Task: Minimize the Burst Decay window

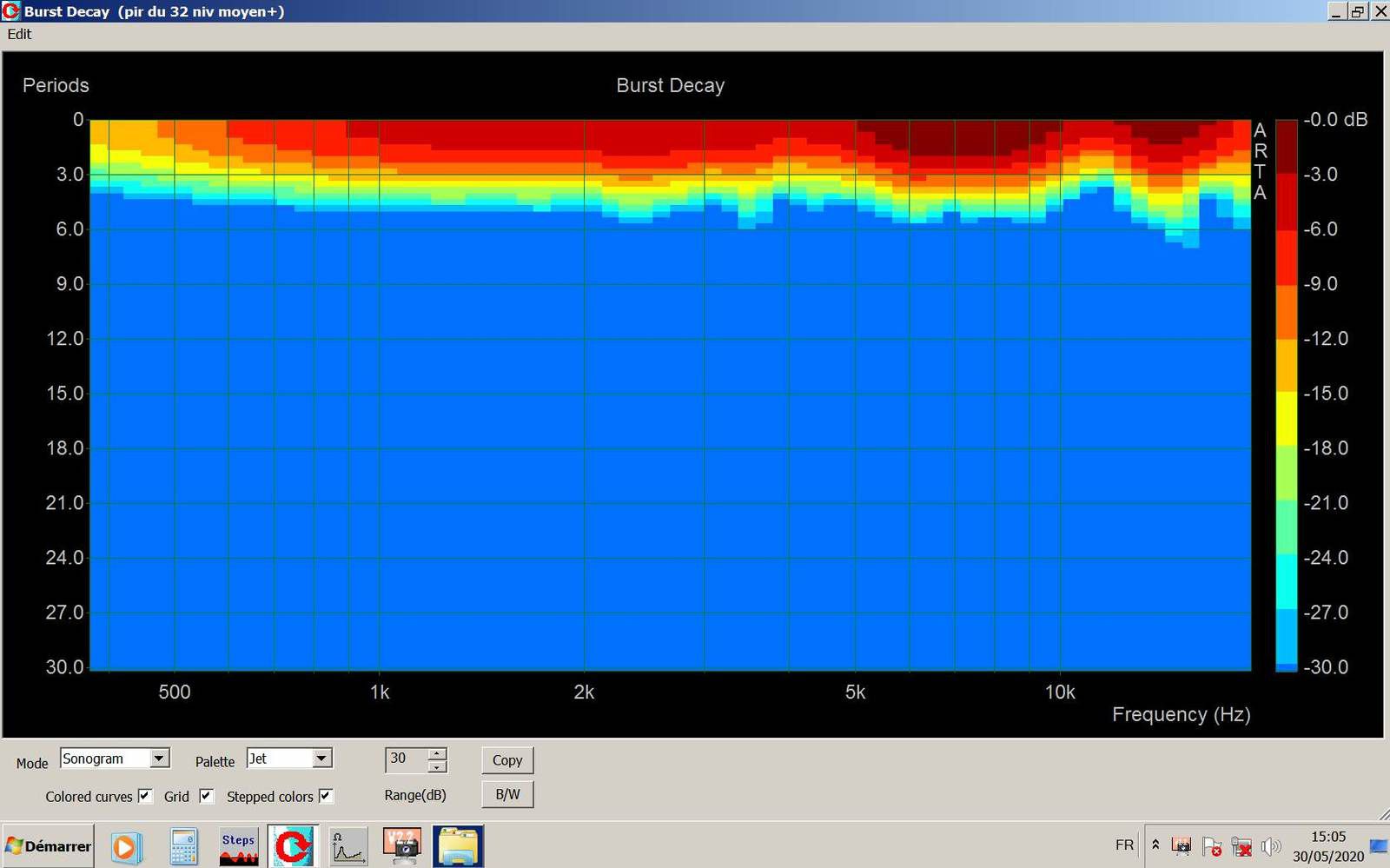Action: click(x=1337, y=11)
